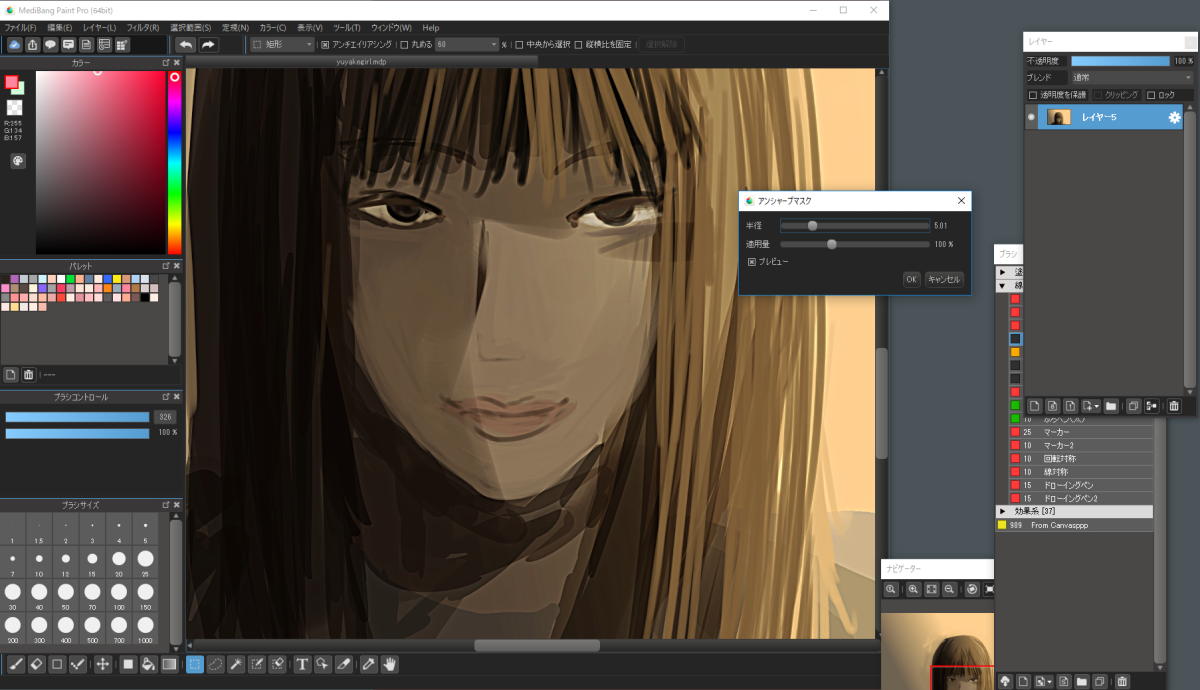Screen dimensions: 1200x690
Task: Open the rounding value dropdown showing 60
Action: click(x=466, y=45)
